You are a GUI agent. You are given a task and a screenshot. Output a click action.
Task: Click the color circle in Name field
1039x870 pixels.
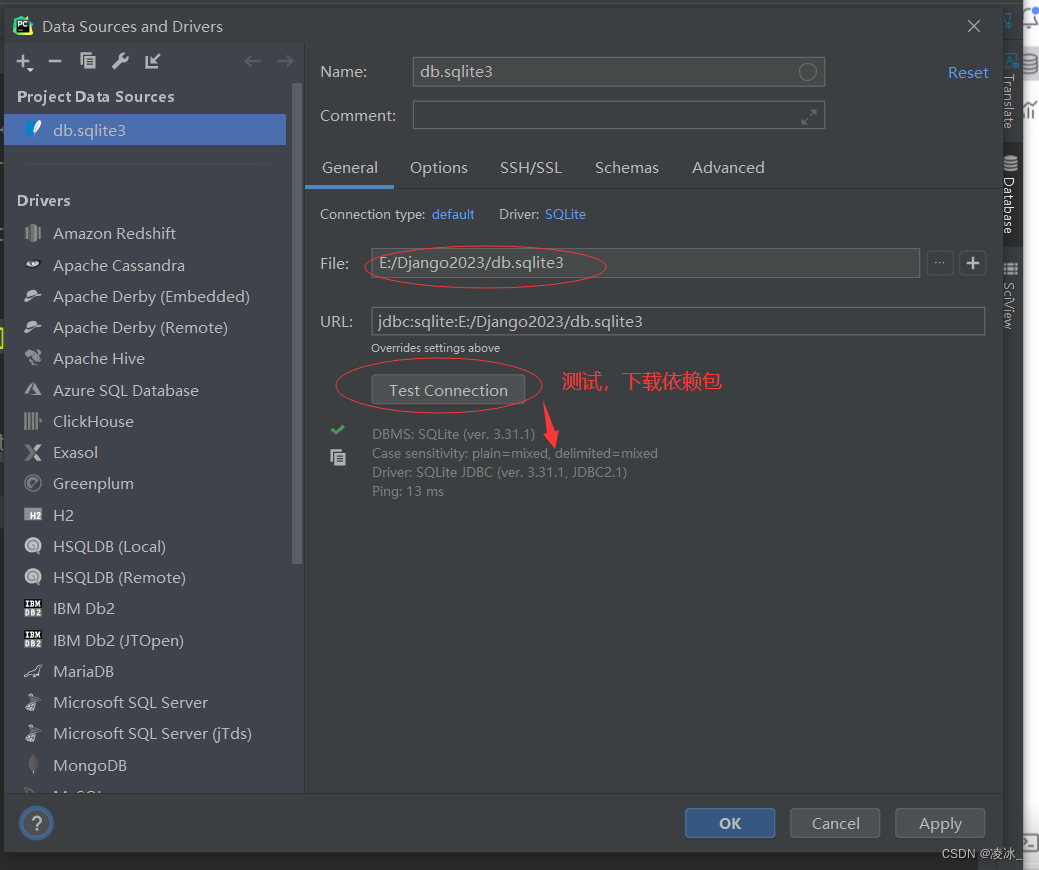coord(807,72)
